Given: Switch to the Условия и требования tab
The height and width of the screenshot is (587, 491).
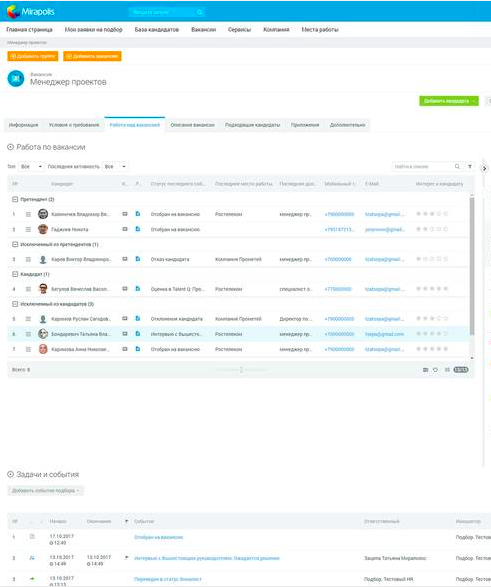Looking at the screenshot, I should click(74, 125).
